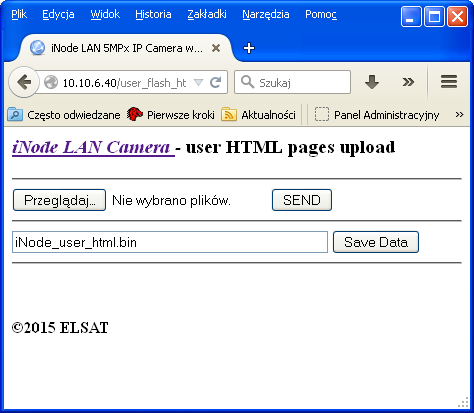Open the Pierwsze kroki bookmark
This screenshot has width=474, height=413.
point(170,115)
